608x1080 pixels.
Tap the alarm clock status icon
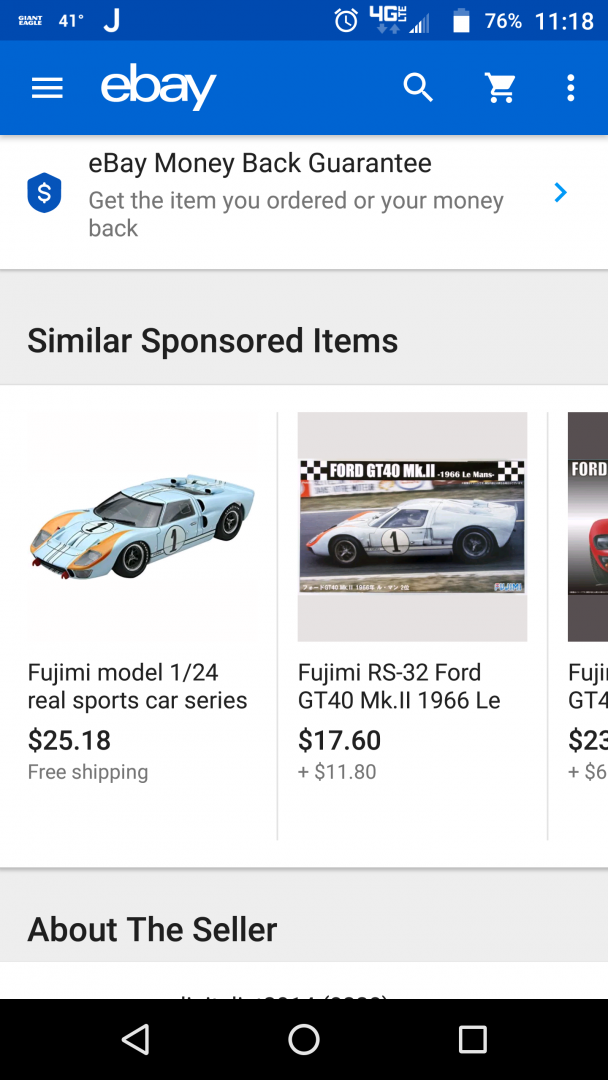[346, 21]
